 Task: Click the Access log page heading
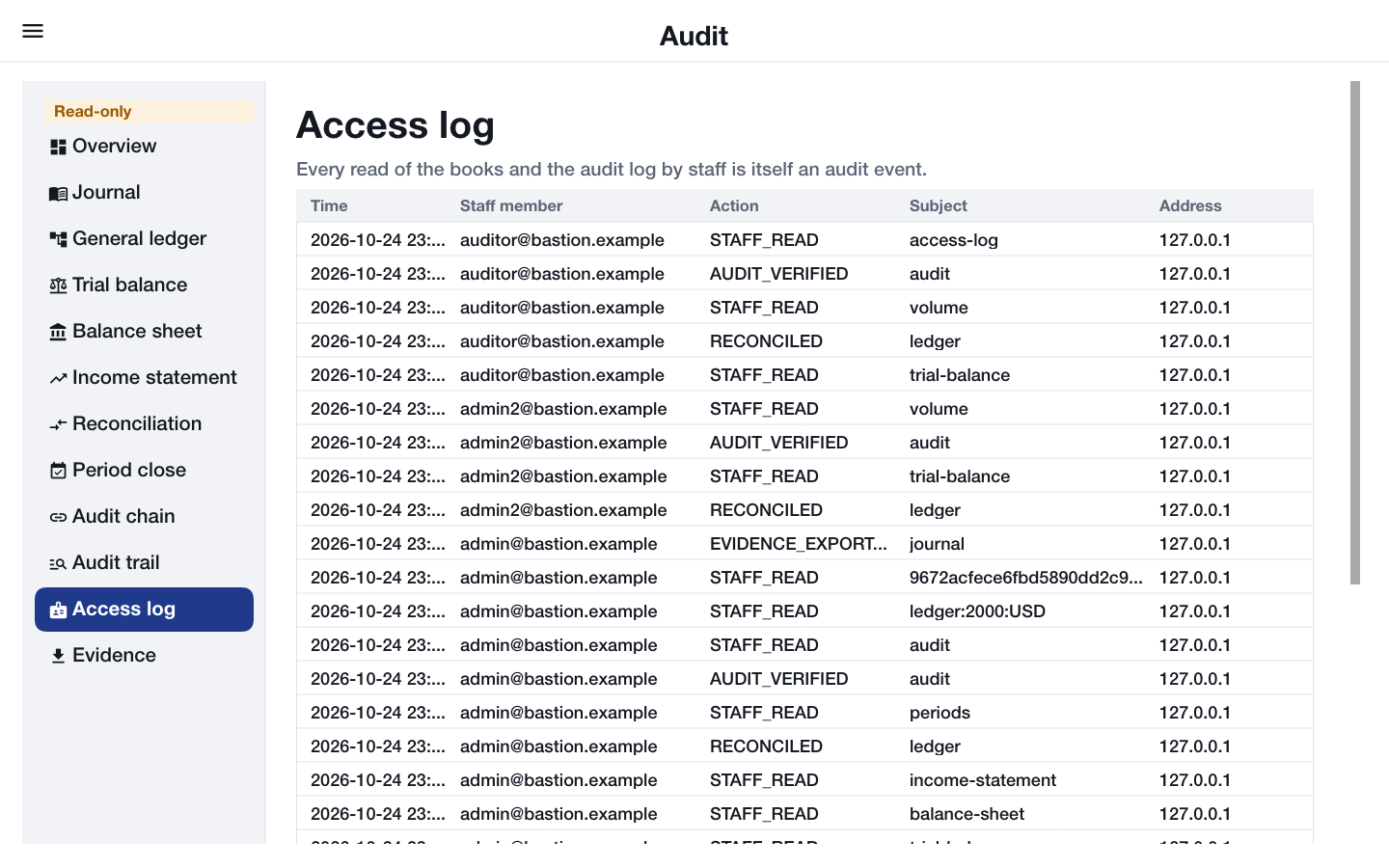pos(395,125)
